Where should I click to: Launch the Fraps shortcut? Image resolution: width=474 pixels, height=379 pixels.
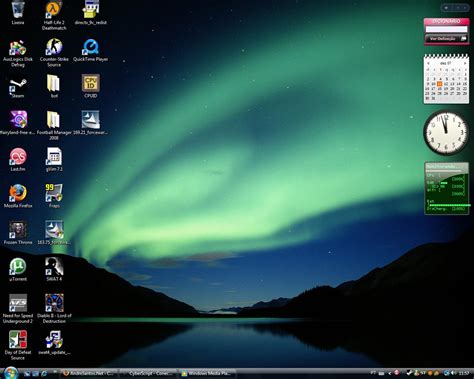tap(54, 196)
